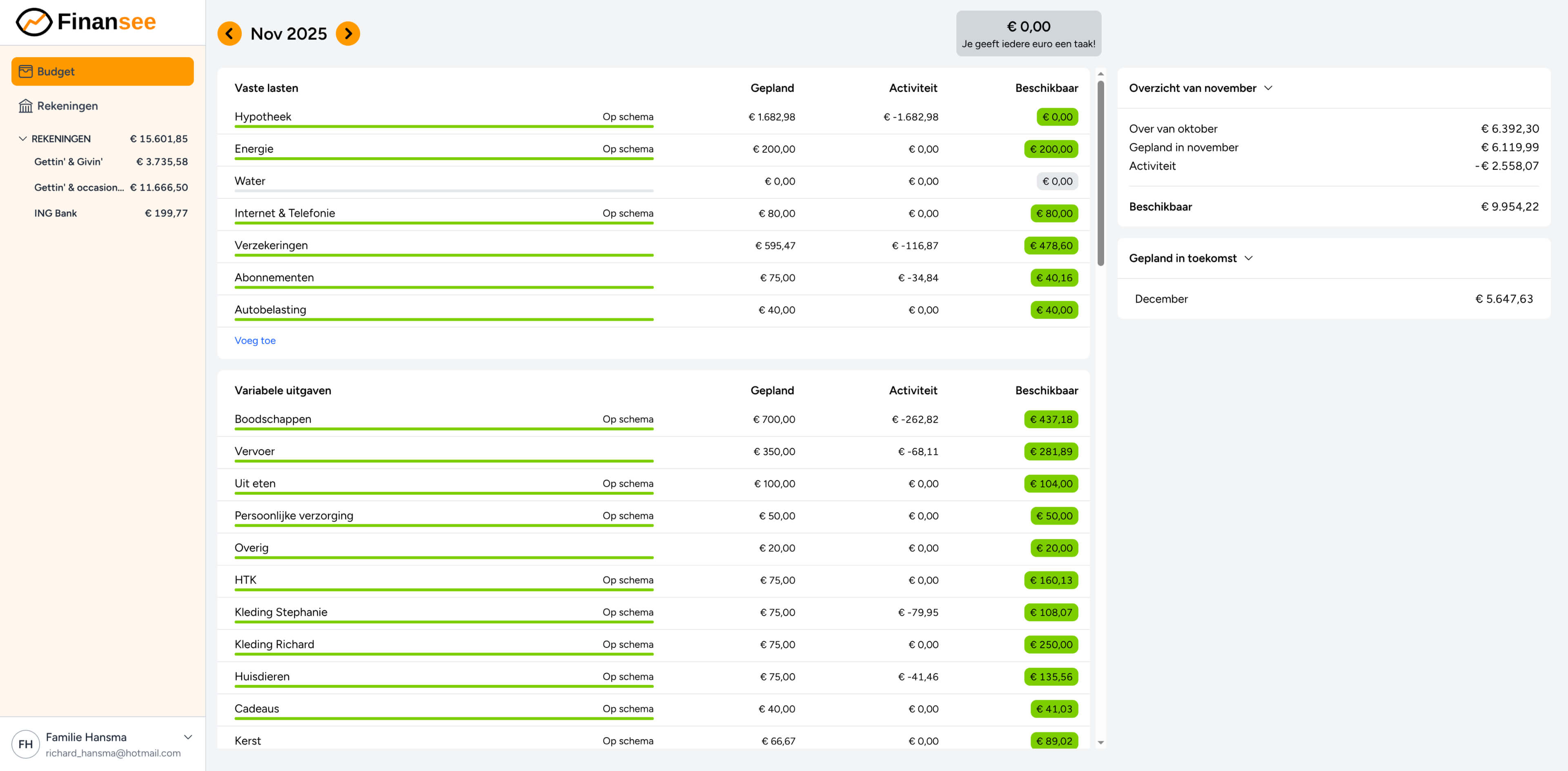1568x771 pixels.
Task: Open Familie Hansma account menu chevron
Action: (x=188, y=737)
